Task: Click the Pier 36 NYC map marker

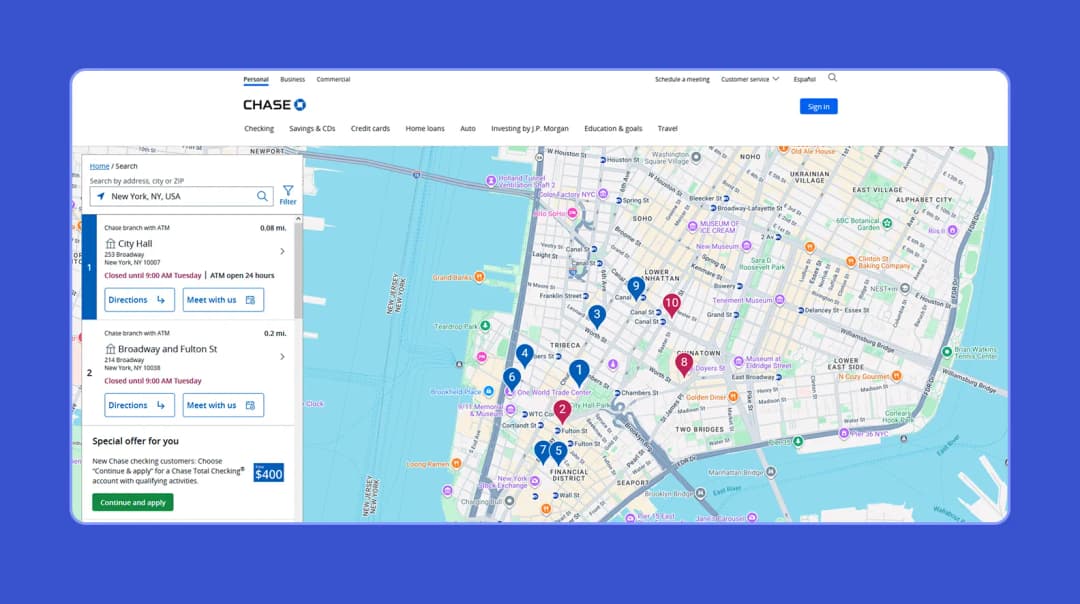Action: (844, 433)
